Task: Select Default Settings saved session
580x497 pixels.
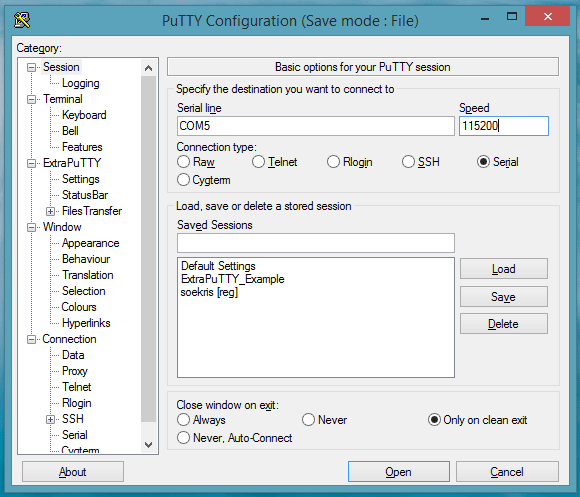Action: click(x=218, y=266)
